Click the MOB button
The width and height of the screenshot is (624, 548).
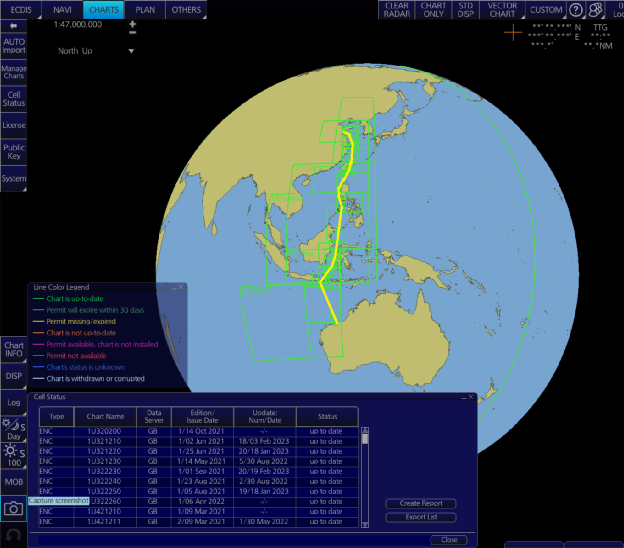[x=13, y=482]
